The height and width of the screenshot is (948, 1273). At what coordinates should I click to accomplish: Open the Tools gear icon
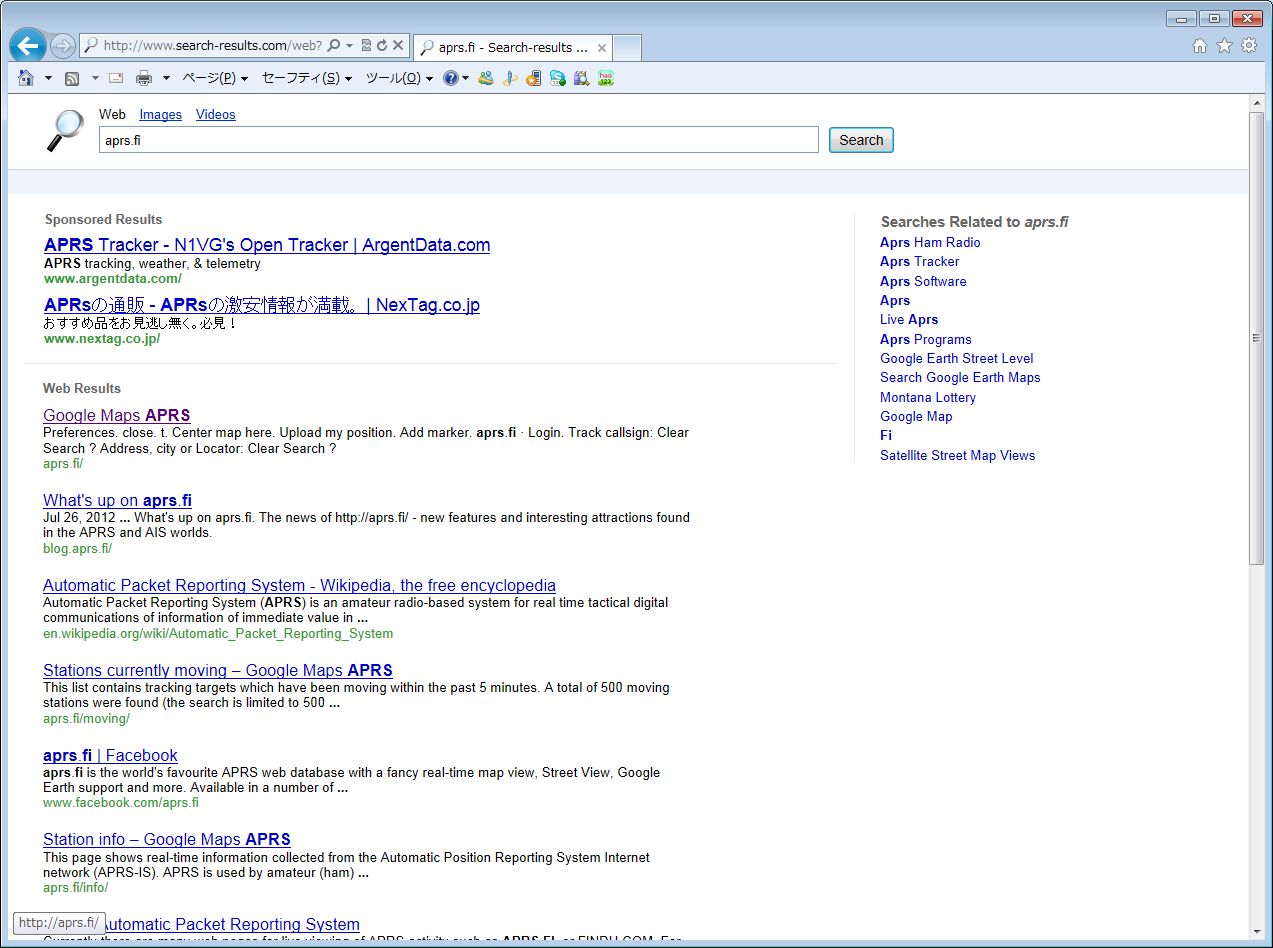point(1249,46)
